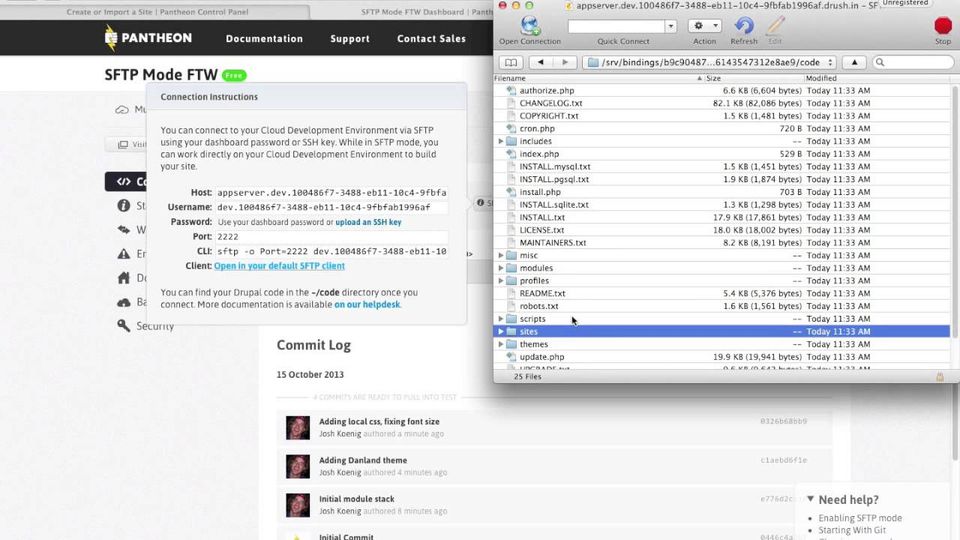The width and height of the screenshot is (960, 540).
Task: Sort by Size column header
Action: (754, 78)
